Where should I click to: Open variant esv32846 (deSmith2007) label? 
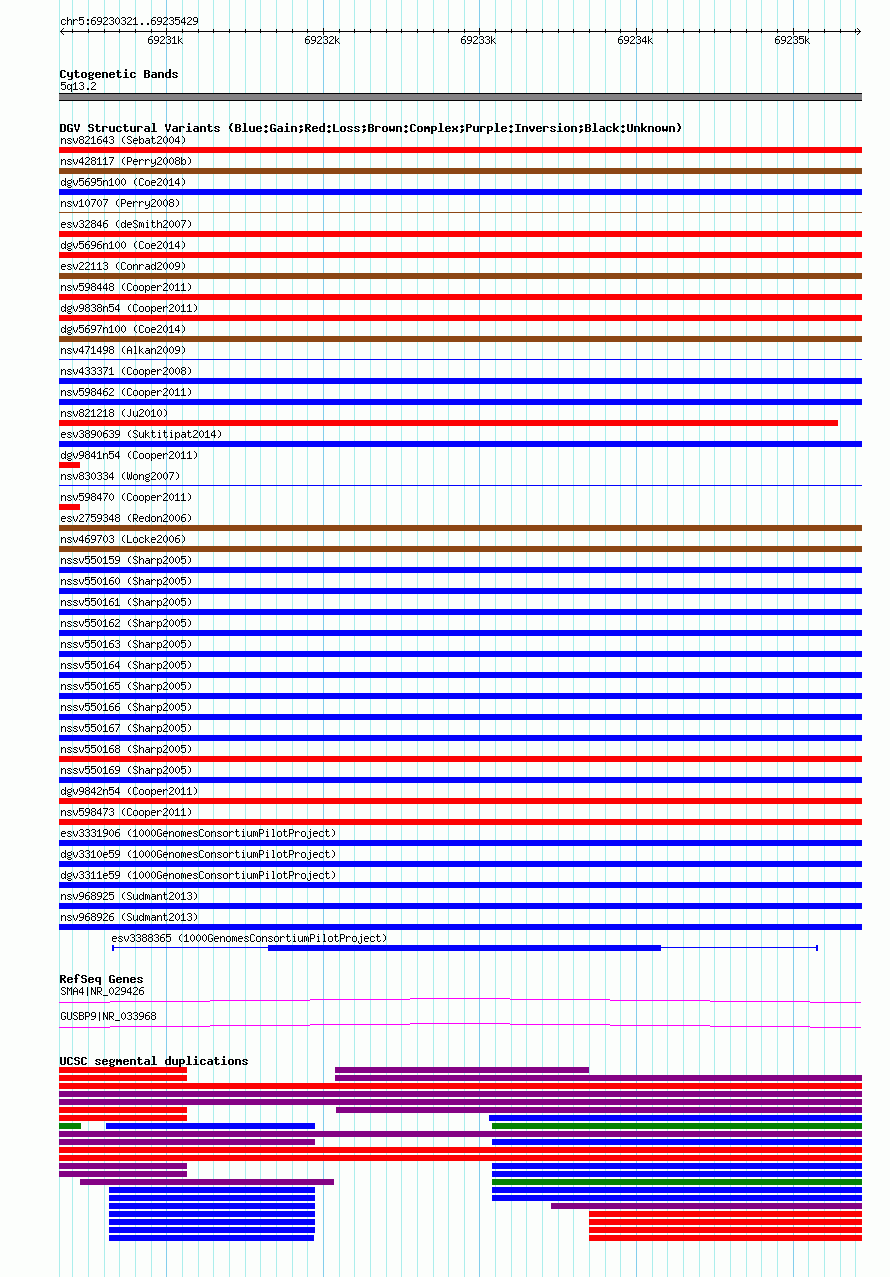click(126, 224)
